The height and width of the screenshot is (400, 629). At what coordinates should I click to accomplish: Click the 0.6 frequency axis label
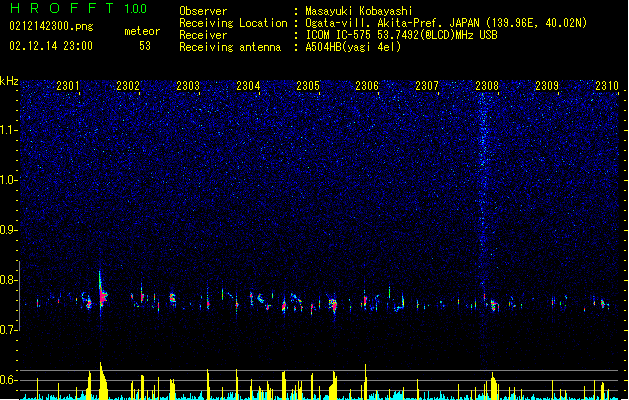coord(9,380)
